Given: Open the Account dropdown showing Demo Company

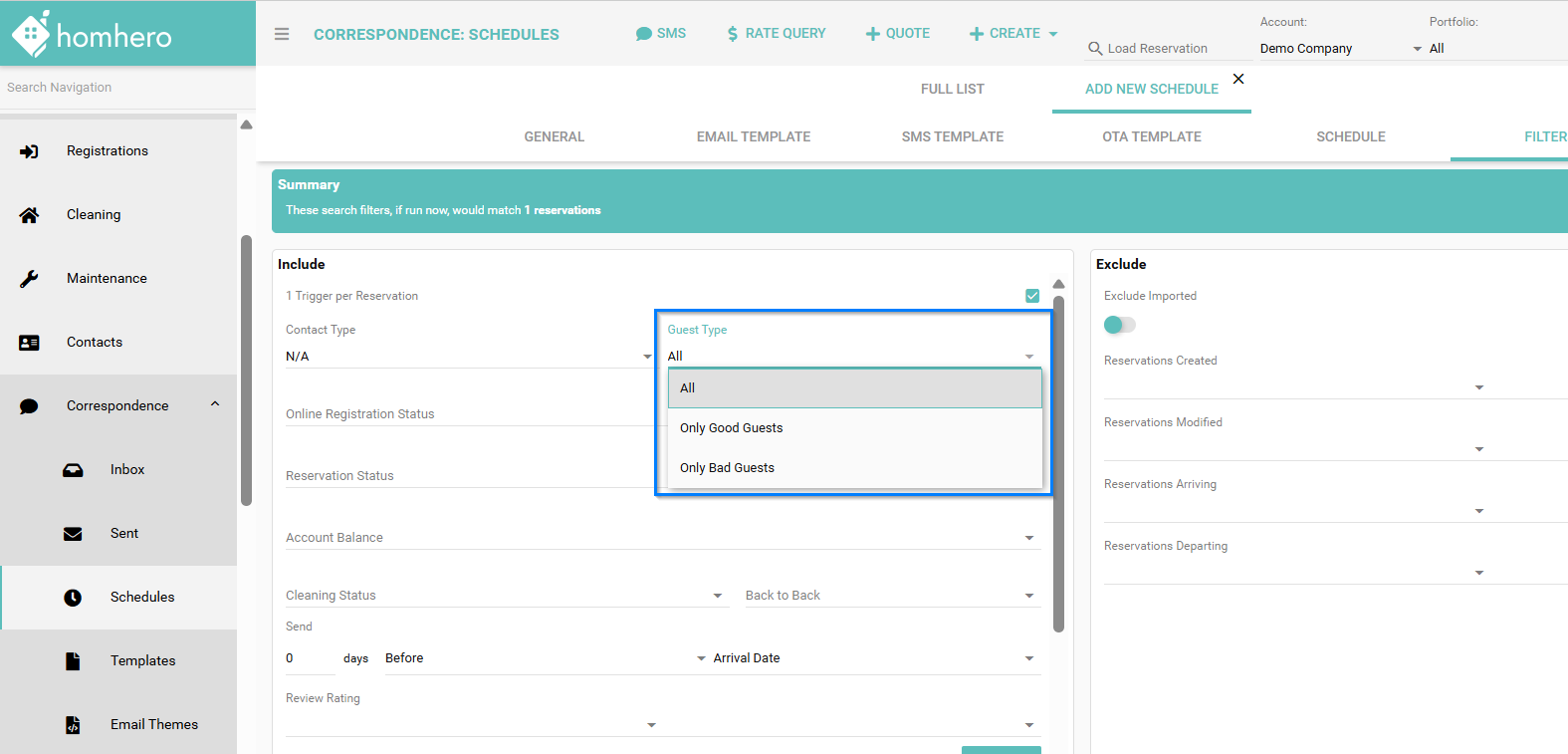Looking at the screenshot, I should [1340, 49].
